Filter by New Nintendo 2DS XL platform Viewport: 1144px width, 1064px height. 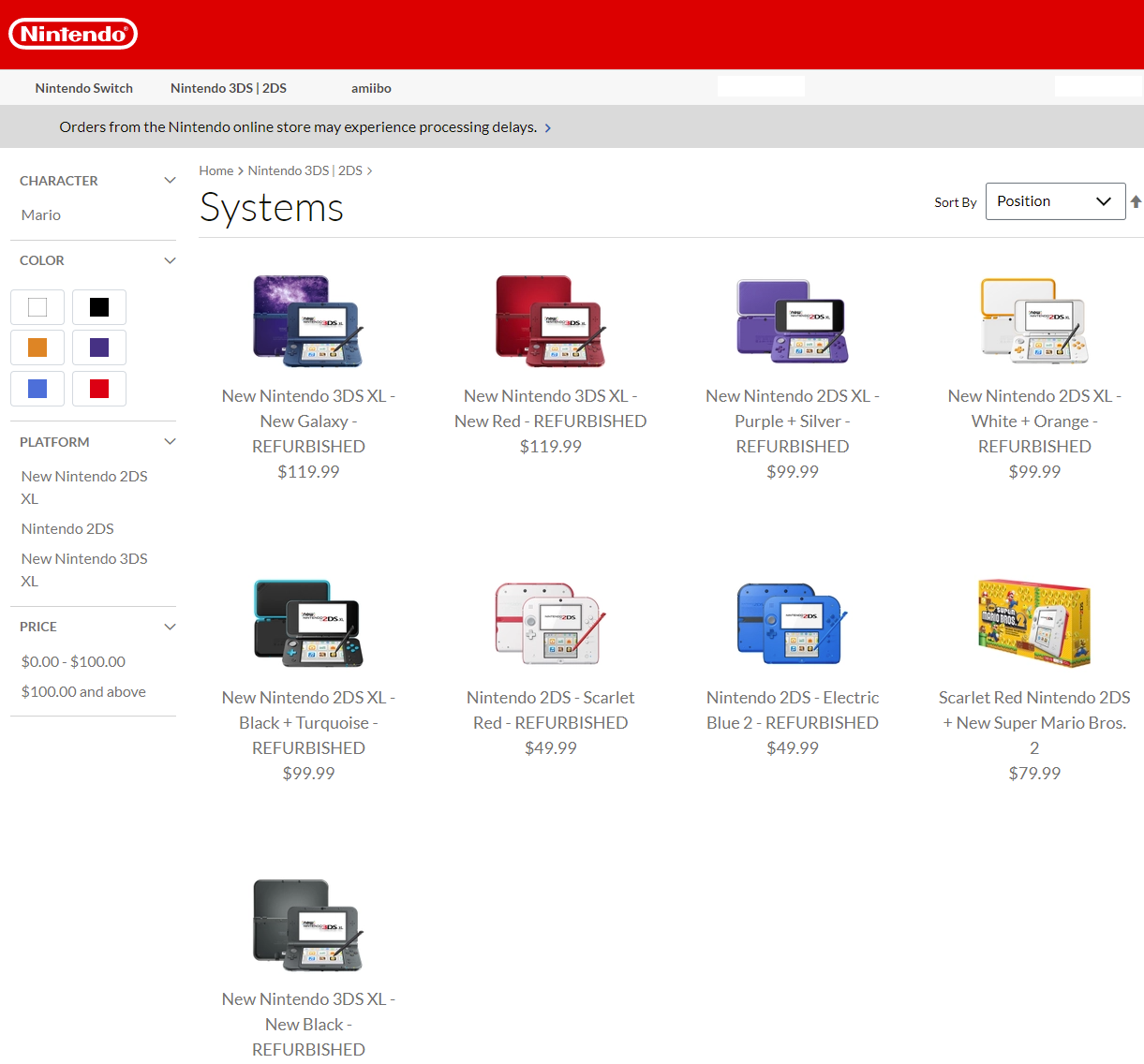click(84, 487)
